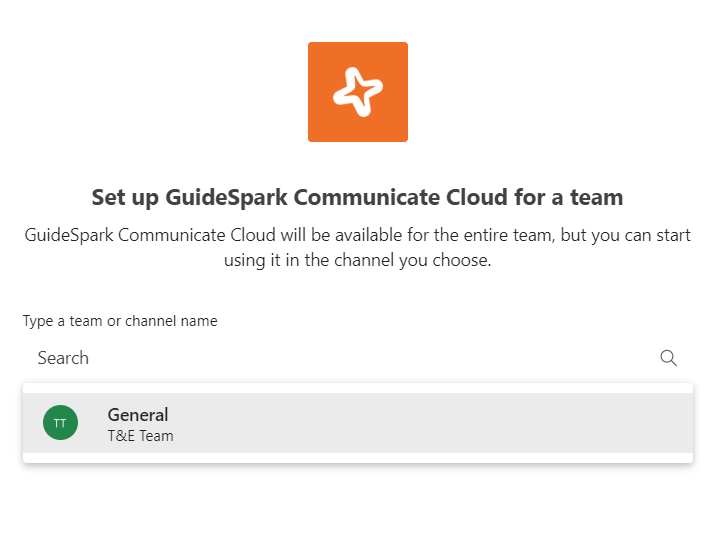Click right side of General result row
The width and height of the screenshot is (722, 533).
click(600, 423)
